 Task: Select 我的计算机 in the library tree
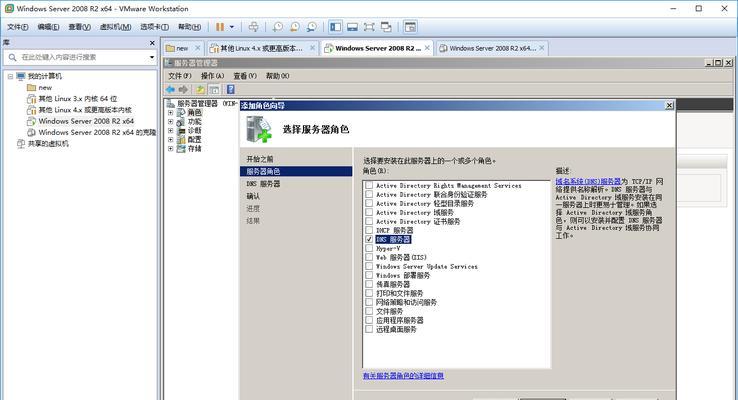point(45,76)
